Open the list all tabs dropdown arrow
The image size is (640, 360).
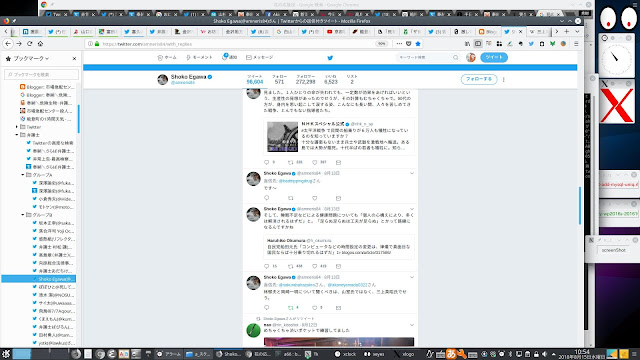click(x=577, y=31)
